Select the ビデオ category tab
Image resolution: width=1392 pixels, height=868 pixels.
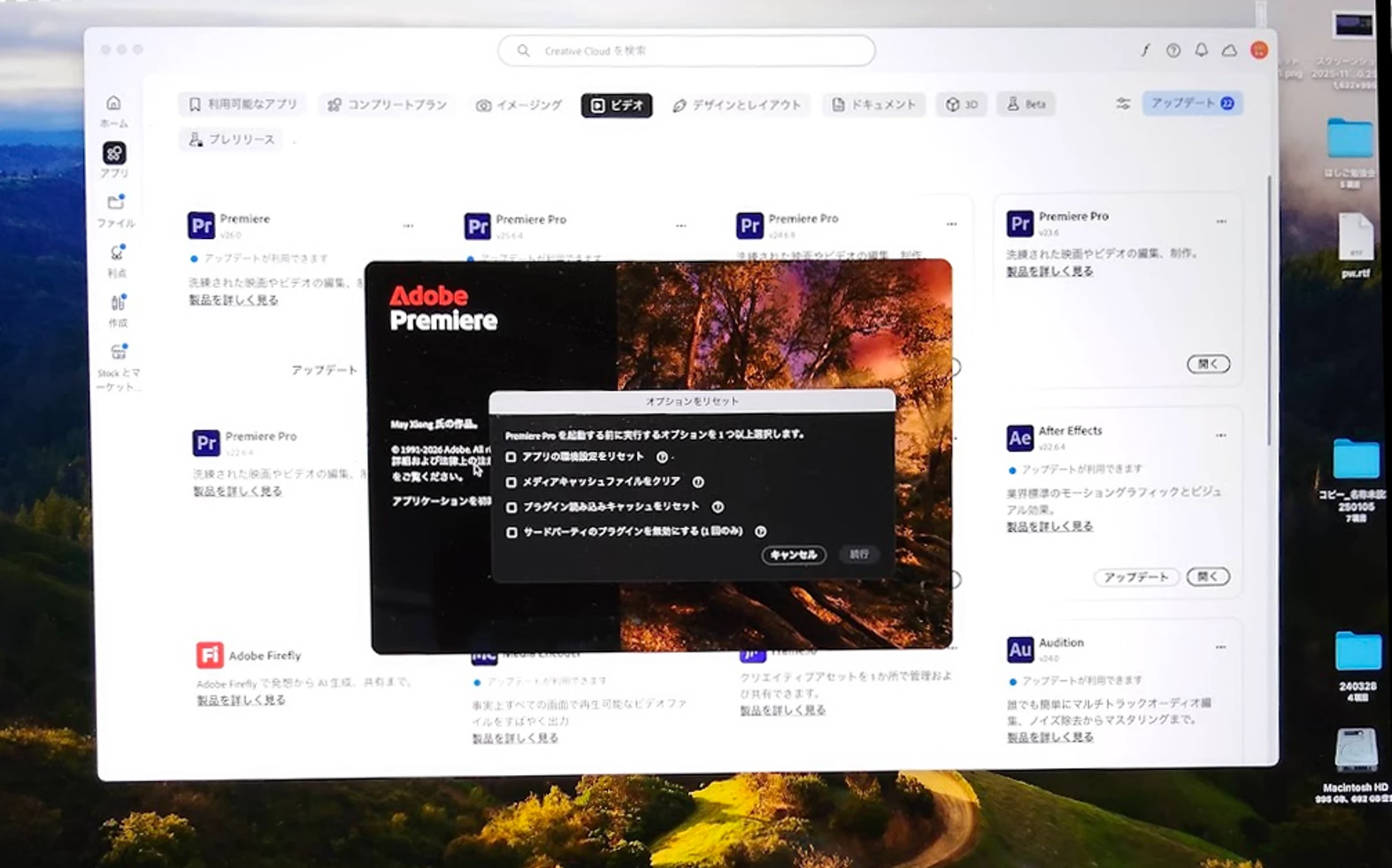pos(617,105)
